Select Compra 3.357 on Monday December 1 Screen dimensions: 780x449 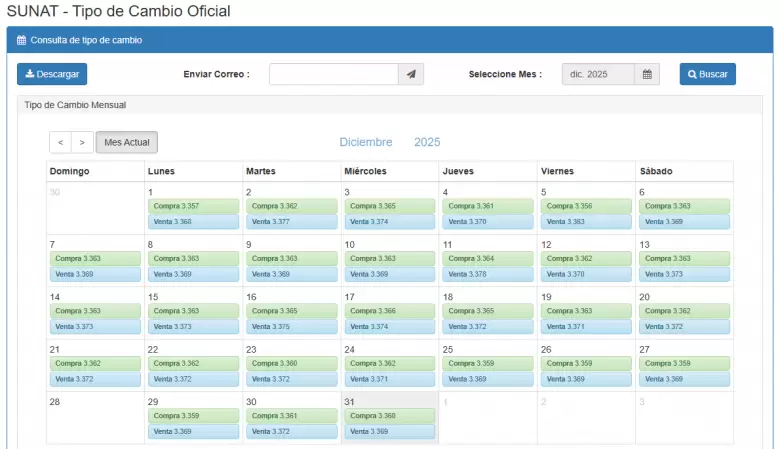(x=194, y=206)
